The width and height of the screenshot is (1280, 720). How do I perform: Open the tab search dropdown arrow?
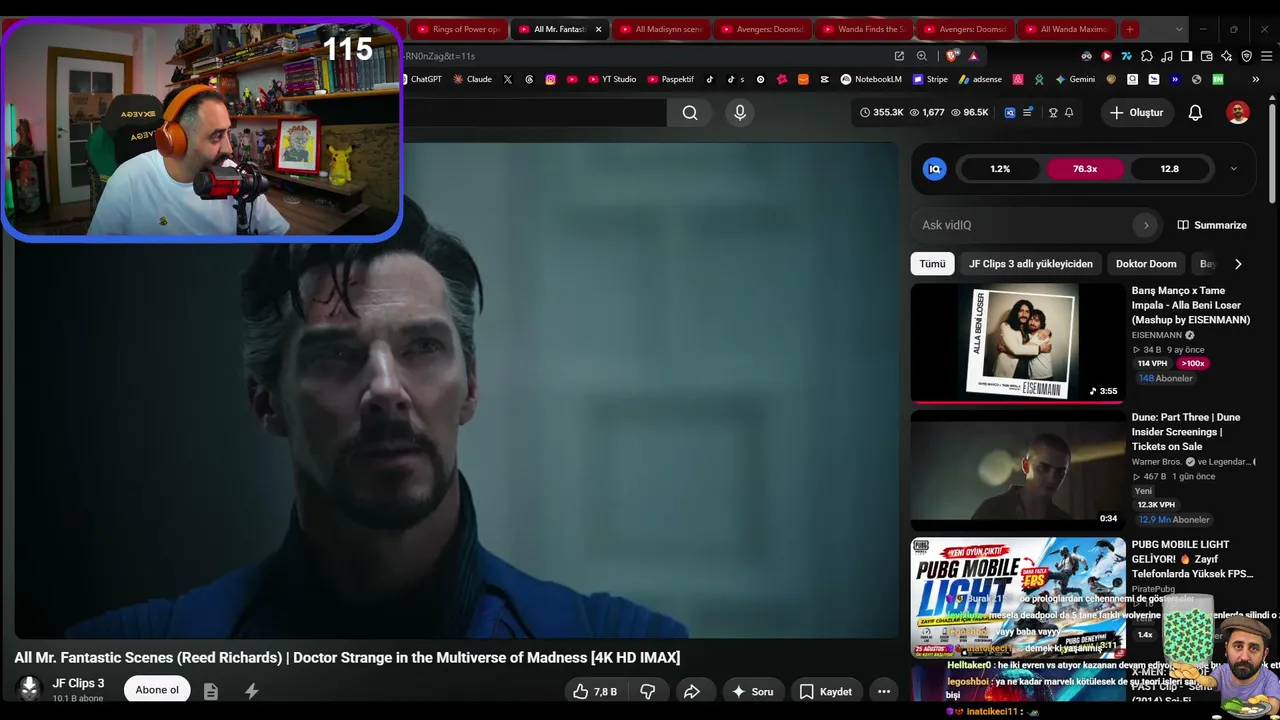pos(1179,29)
